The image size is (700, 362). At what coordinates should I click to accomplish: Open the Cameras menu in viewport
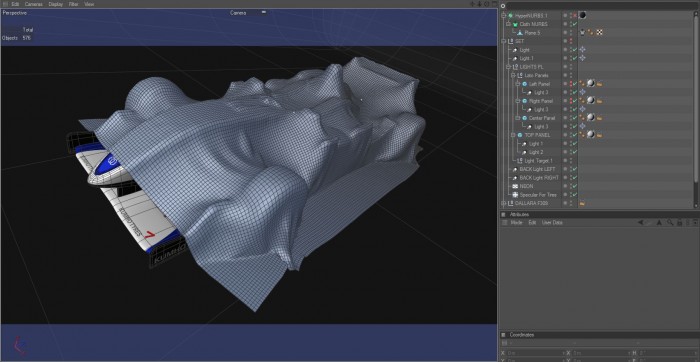34,4
